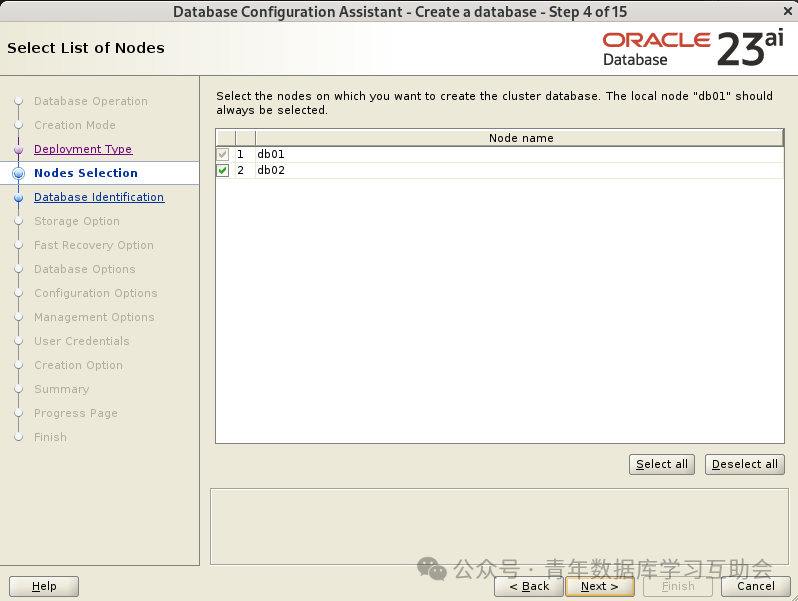Screen dimensions: 798x601
Task: Select the db02 node name cell
Action: pos(519,170)
